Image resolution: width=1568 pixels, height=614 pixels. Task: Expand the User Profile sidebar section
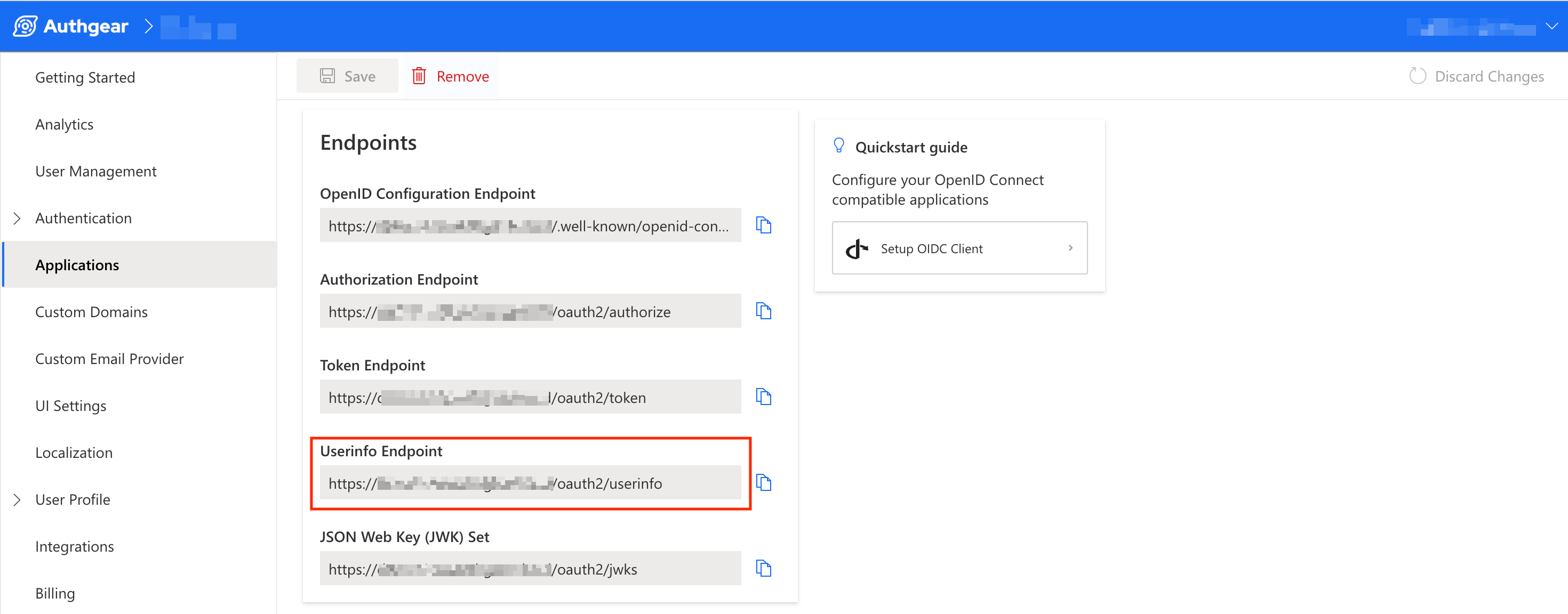17,499
